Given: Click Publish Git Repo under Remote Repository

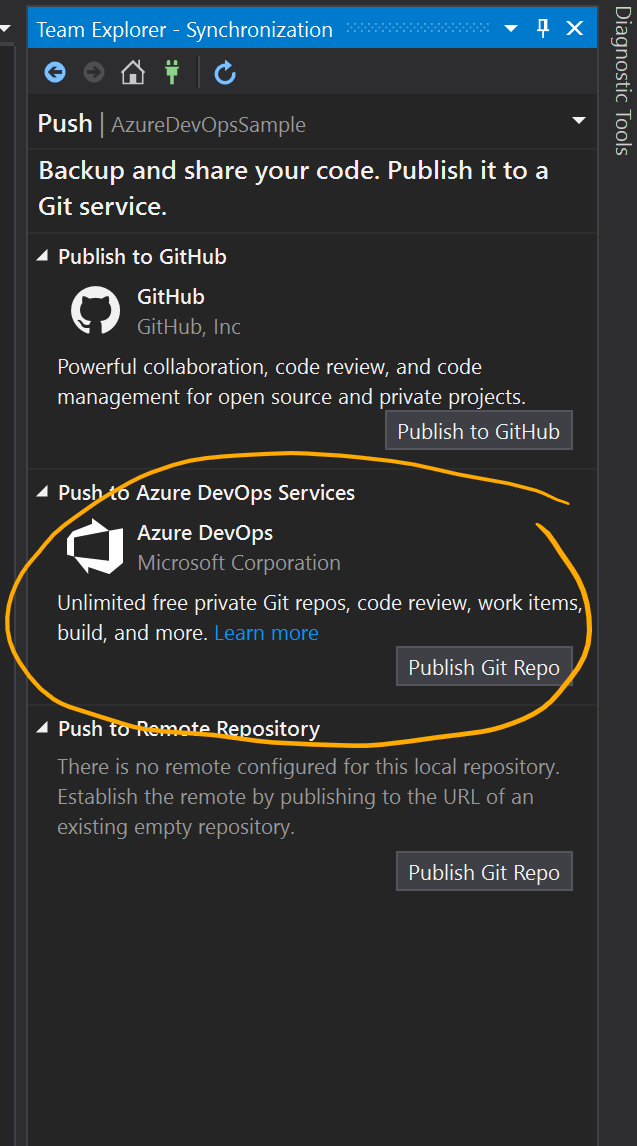Looking at the screenshot, I should point(484,872).
